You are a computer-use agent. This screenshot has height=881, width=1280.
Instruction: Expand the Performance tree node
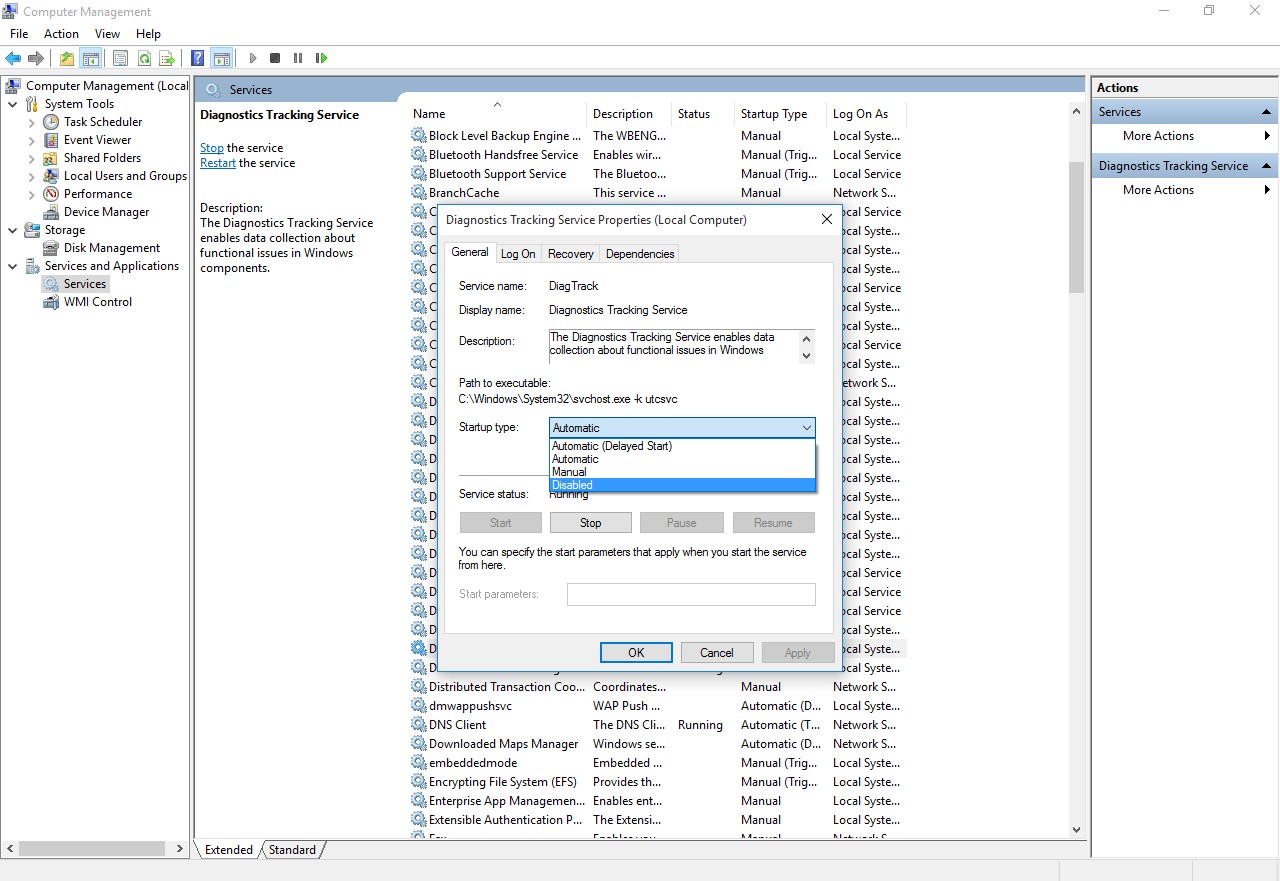coord(31,194)
